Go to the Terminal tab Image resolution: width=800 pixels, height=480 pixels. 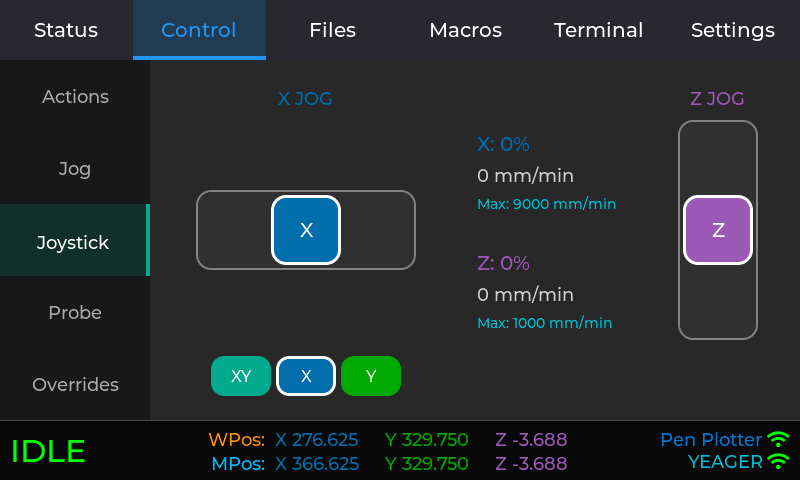[599, 30]
